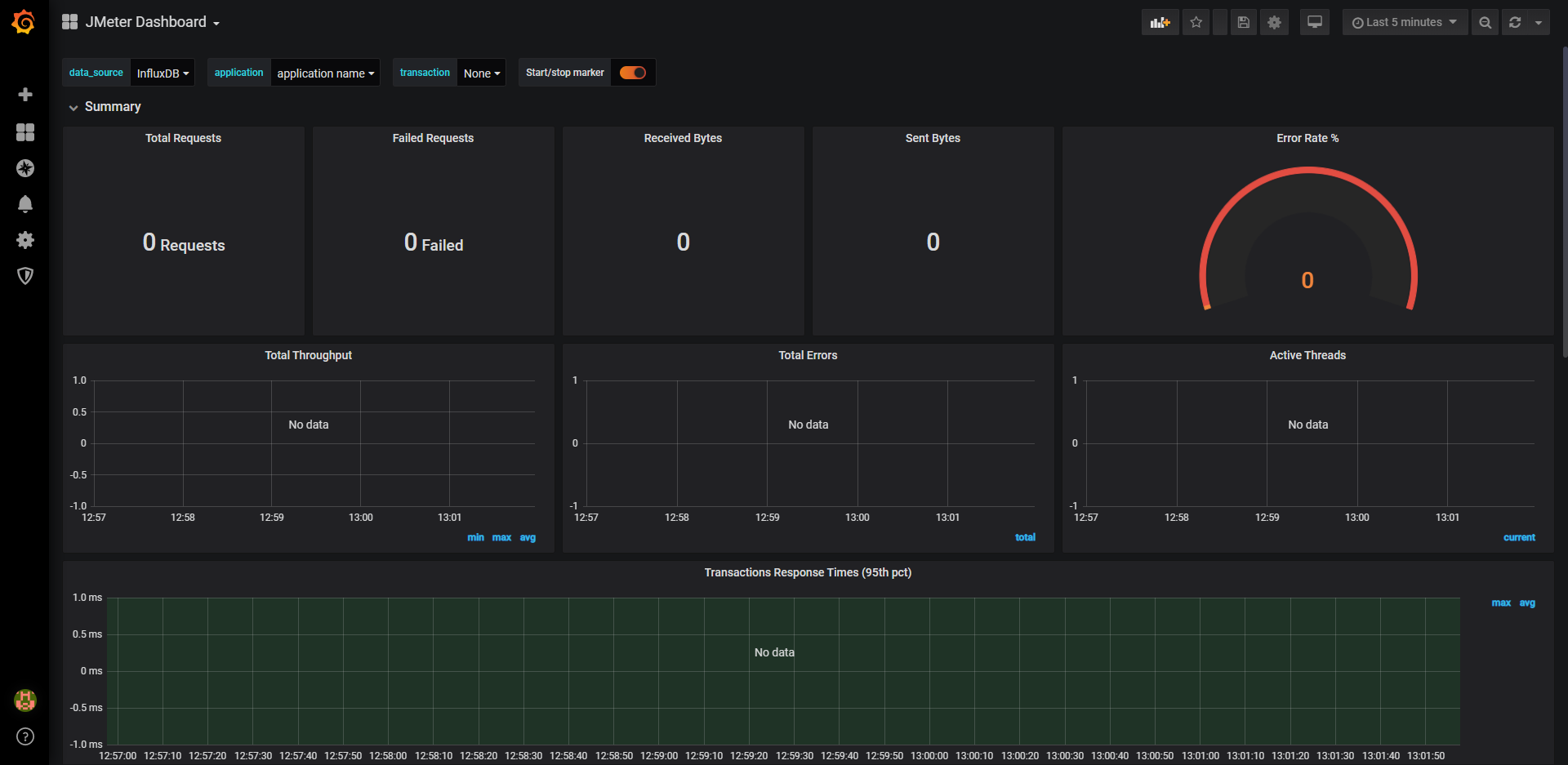Open the Explore compass icon
The image size is (1568, 765).
point(25,168)
